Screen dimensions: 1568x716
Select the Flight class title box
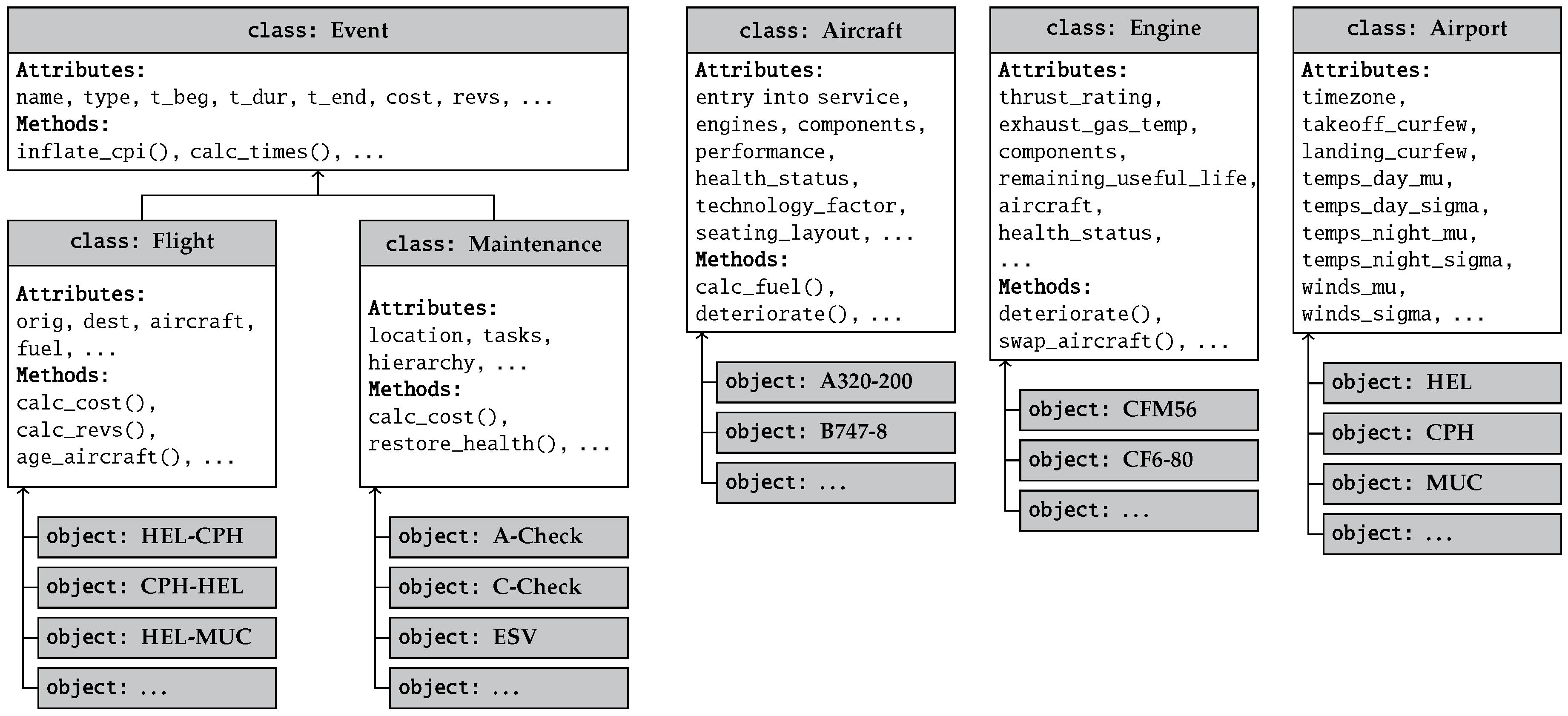pyautogui.click(x=142, y=242)
